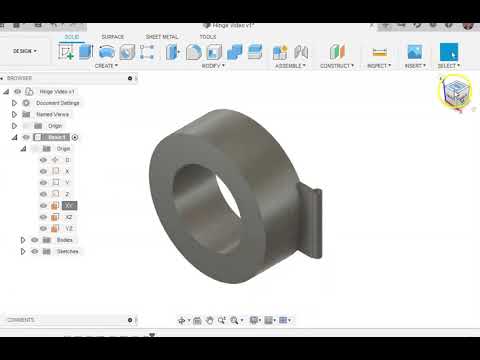Collapse the highlighted component node
480x360 pixels.
point(14,137)
